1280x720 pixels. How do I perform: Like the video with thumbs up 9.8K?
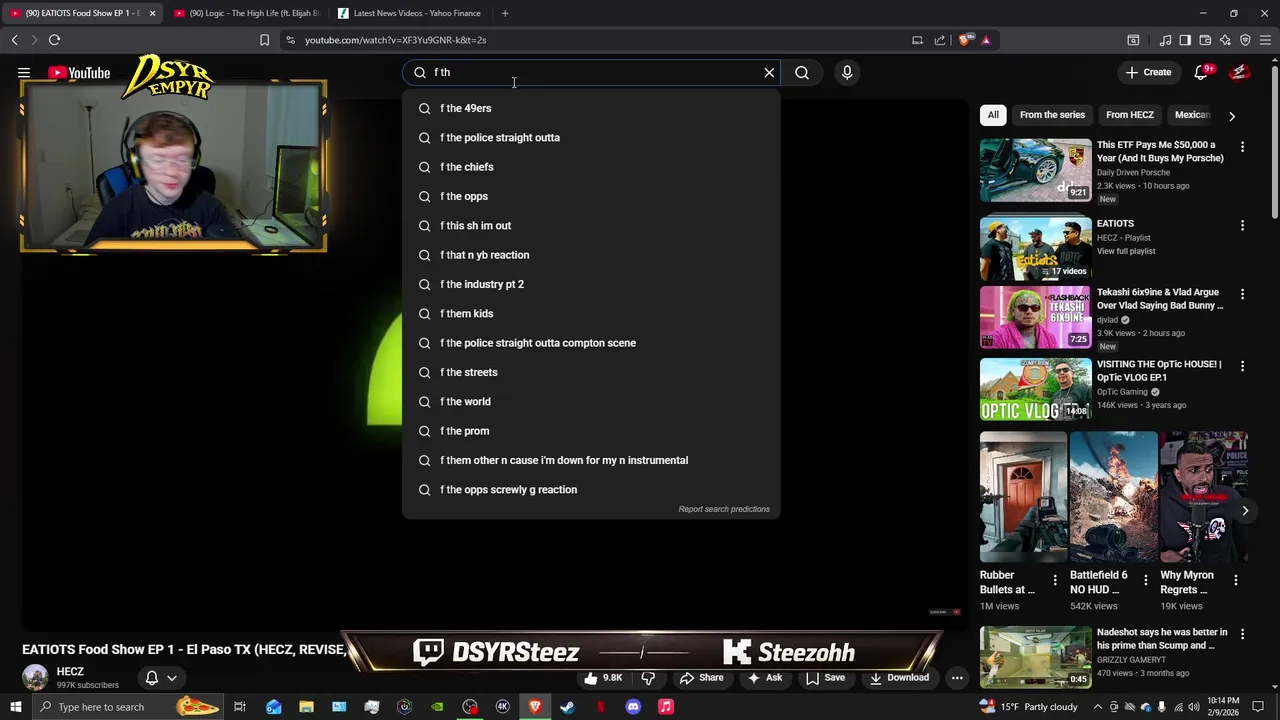(604, 678)
